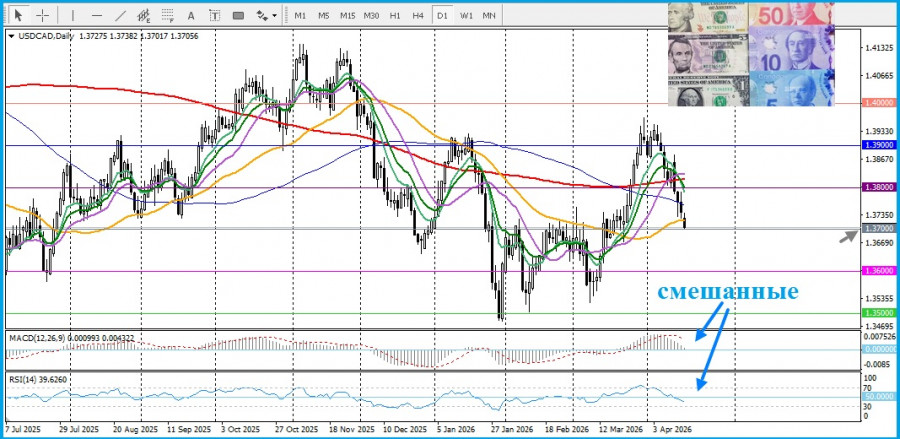
Task: Toggle the H4 timeframe
Action: coord(419,15)
